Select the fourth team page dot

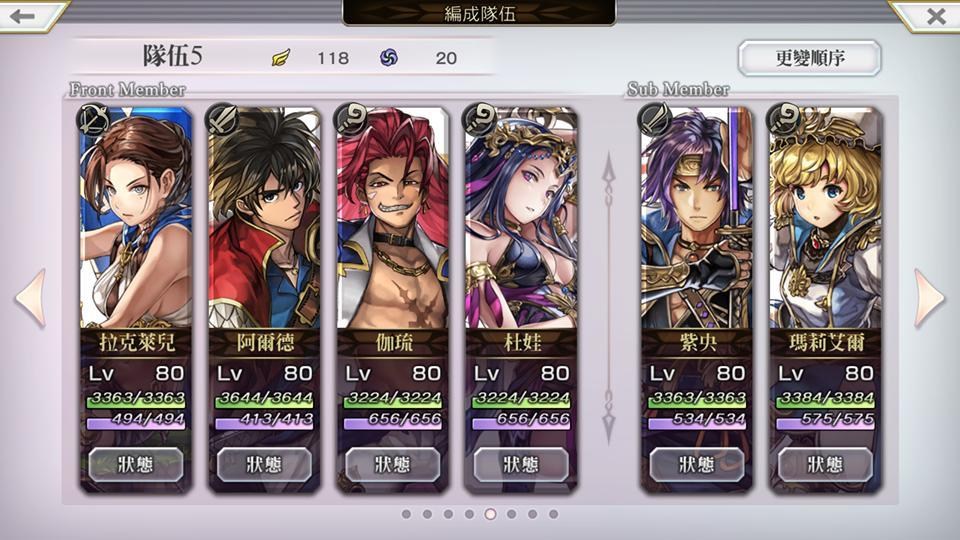tap(469, 514)
